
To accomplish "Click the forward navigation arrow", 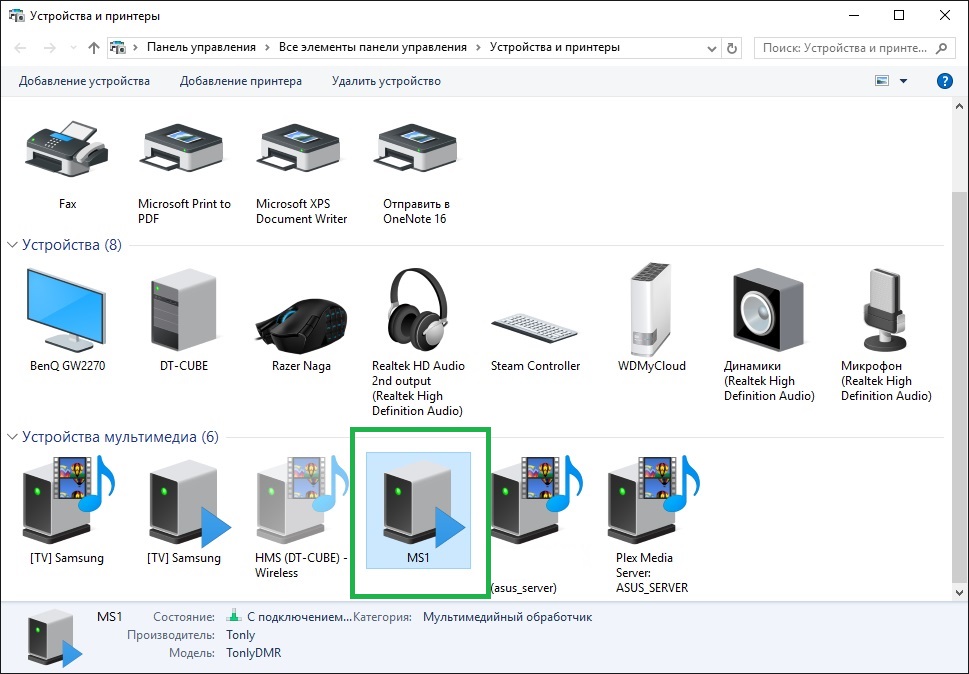I will coord(49,48).
